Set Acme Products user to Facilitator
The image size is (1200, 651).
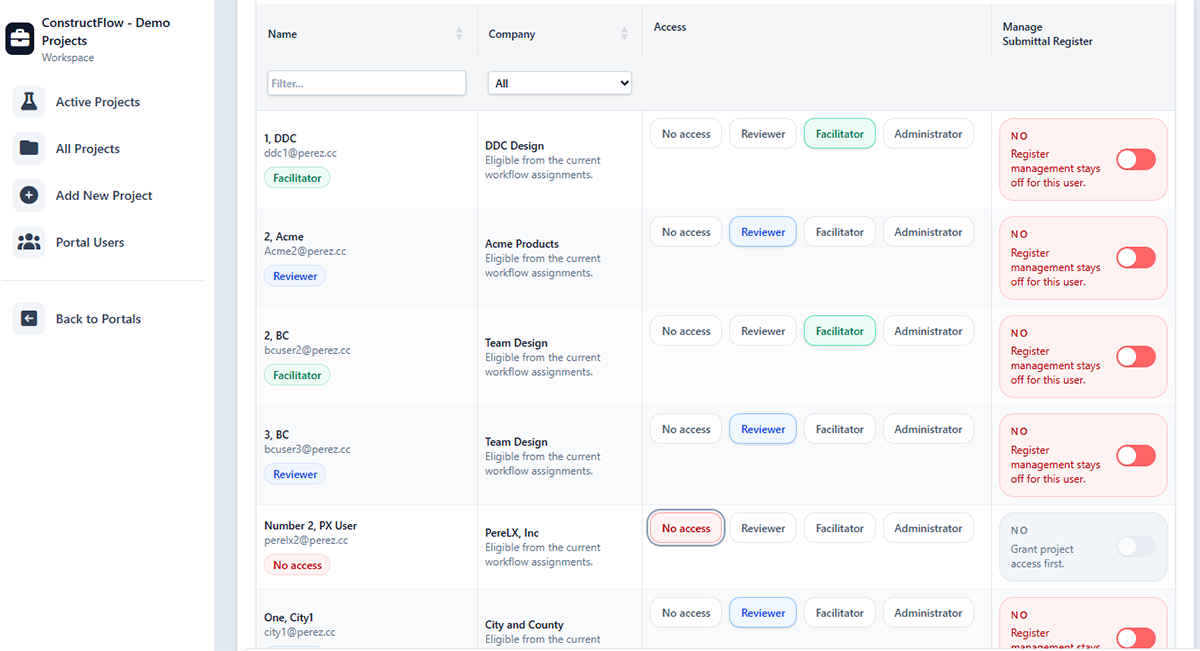point(840,232)
